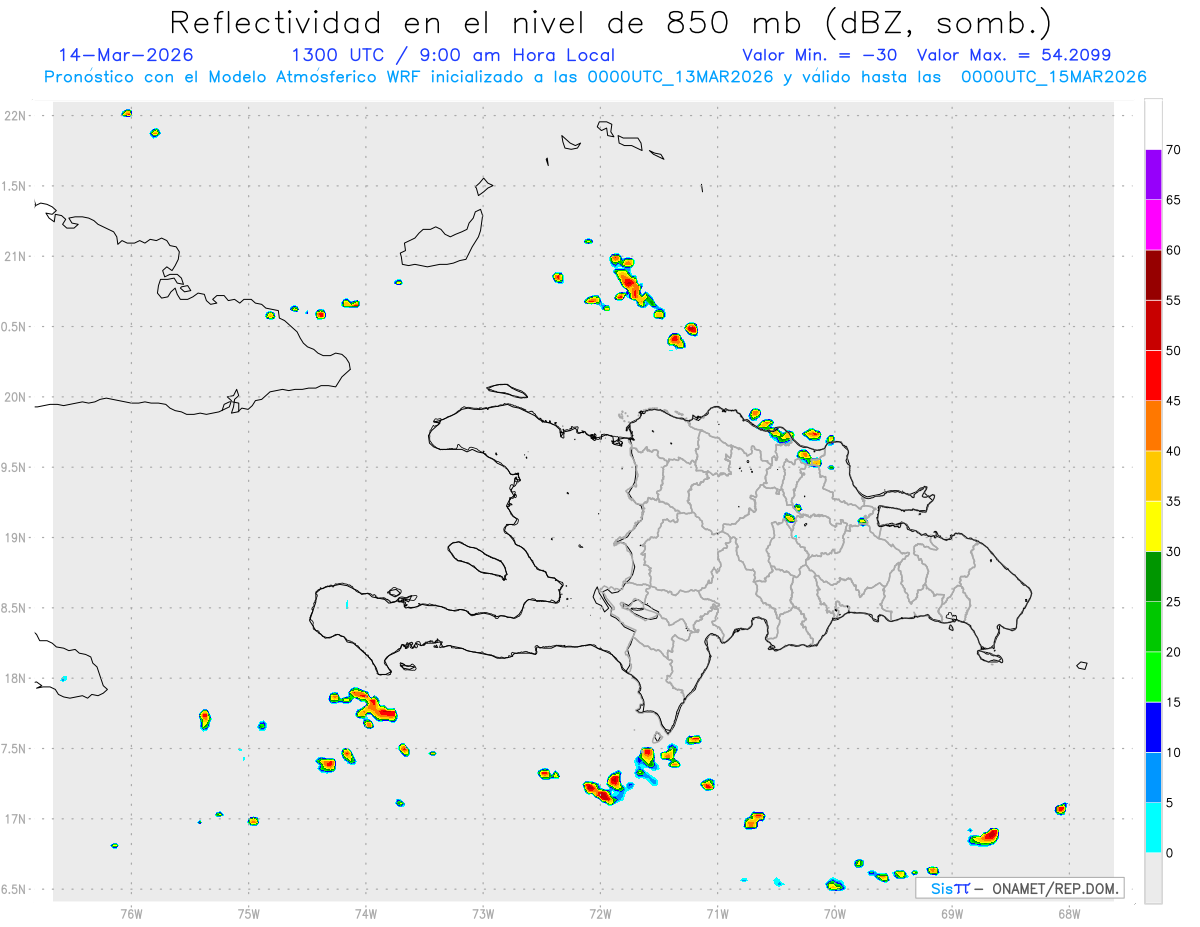Click the time text "1300 UTC / 9:00 am Hora Local"
Viewport: 1200px width, 927px height.
pyautogui.click(x=453, y=55)
